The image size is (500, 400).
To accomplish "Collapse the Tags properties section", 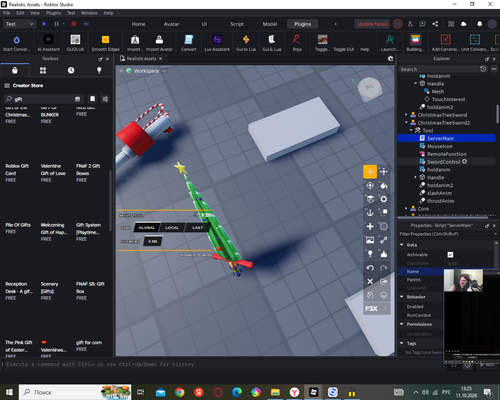I will 402,343.
